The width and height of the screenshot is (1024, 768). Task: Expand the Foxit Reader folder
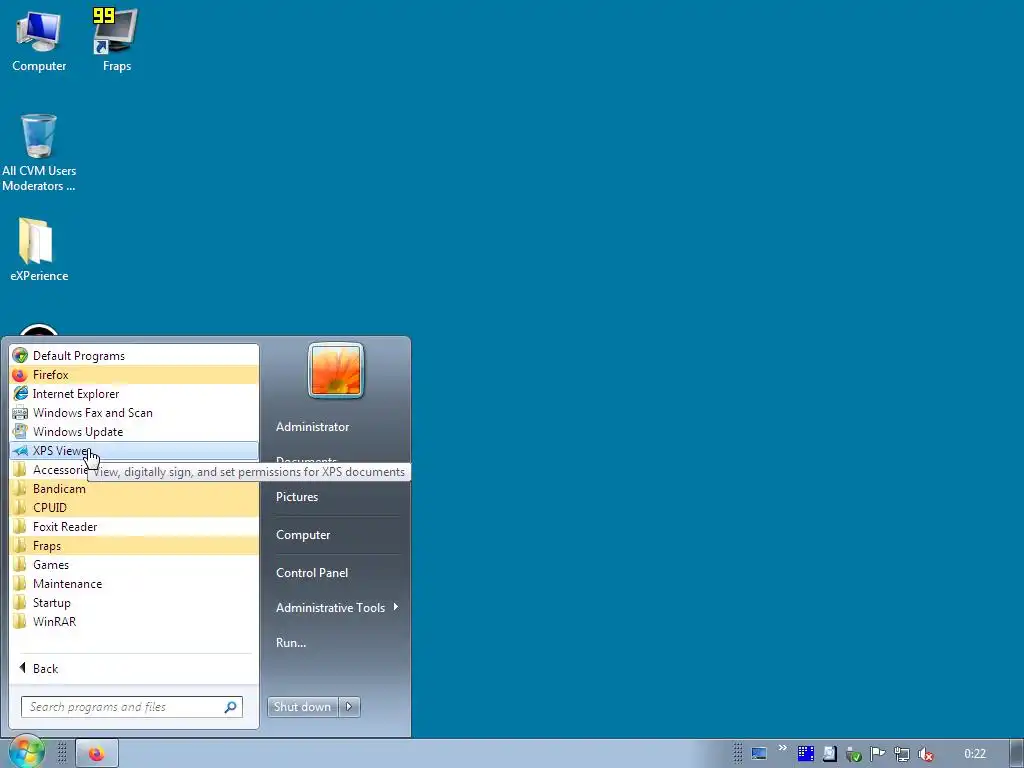pyautogui.click(x=134, y=526)
